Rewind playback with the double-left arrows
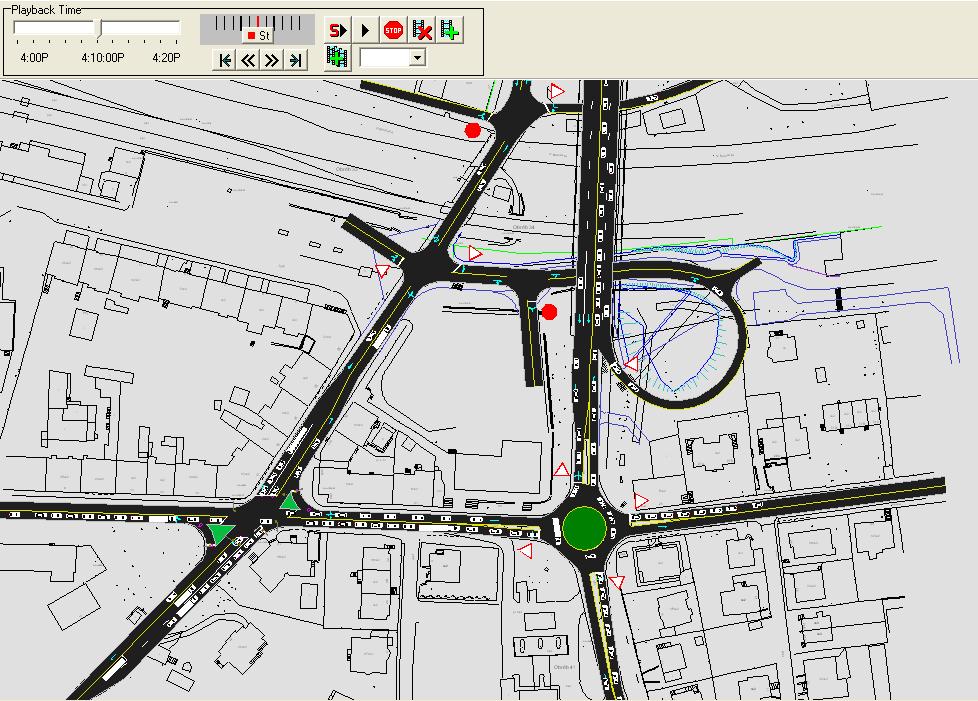This screenshot has width=978, height=701. (248, 60)
